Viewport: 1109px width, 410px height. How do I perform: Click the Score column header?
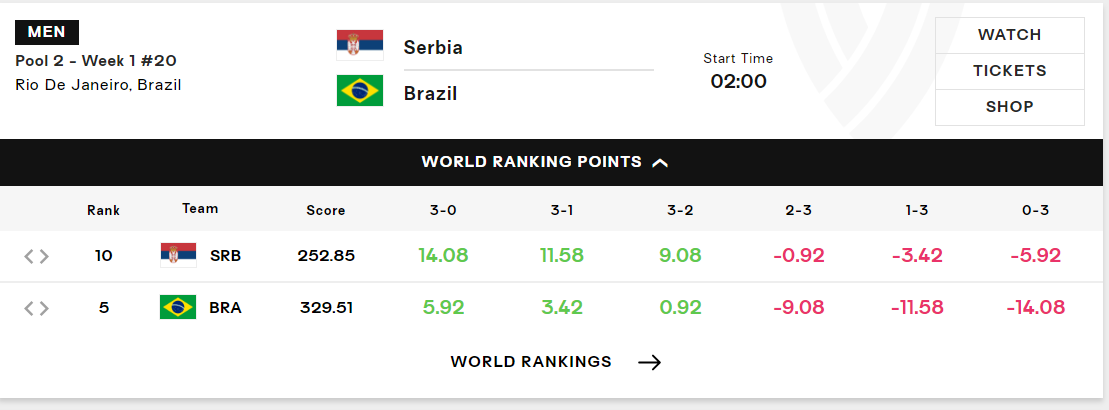pos(326,210)
